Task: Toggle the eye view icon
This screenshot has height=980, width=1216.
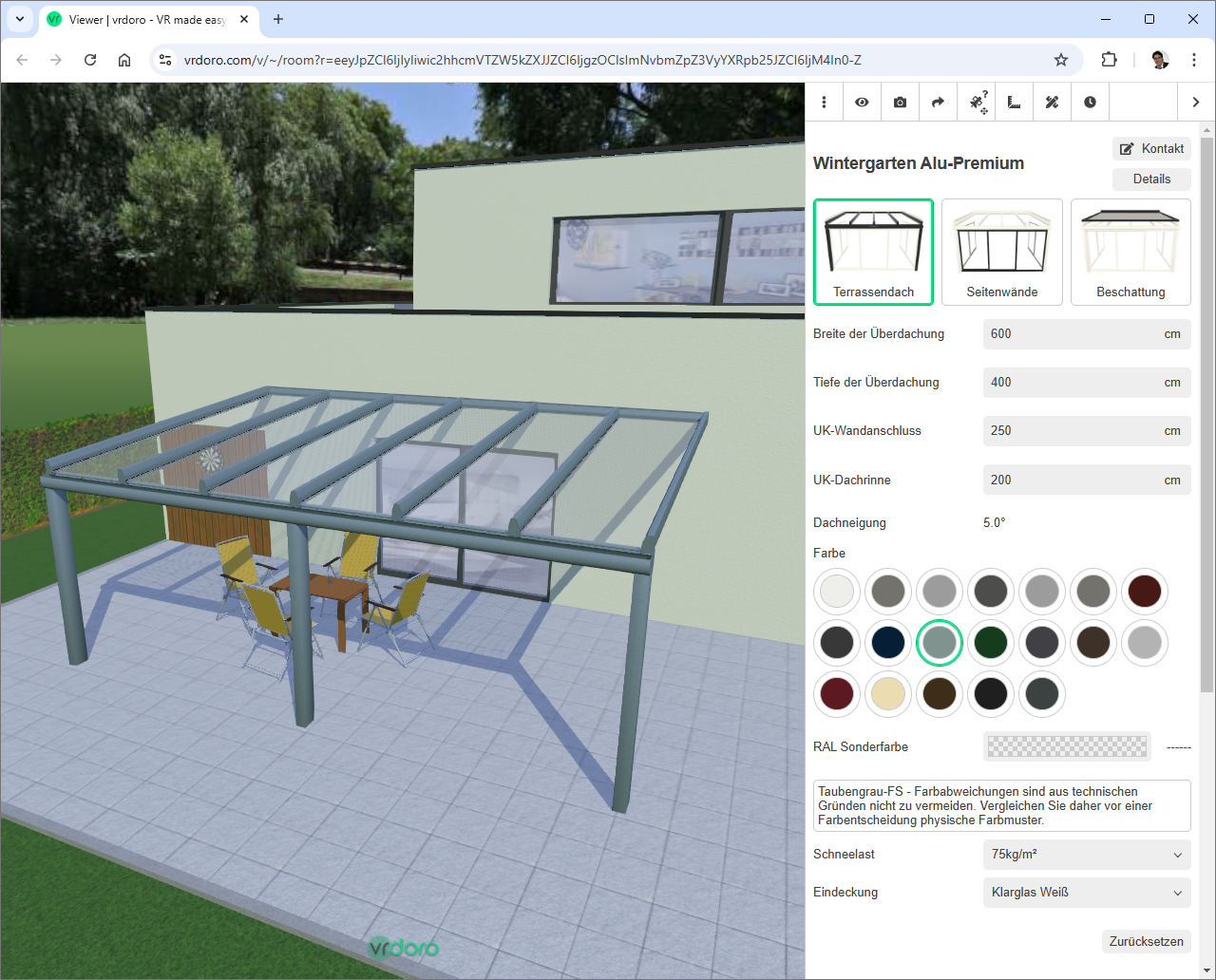Action: tap(862, 103)
